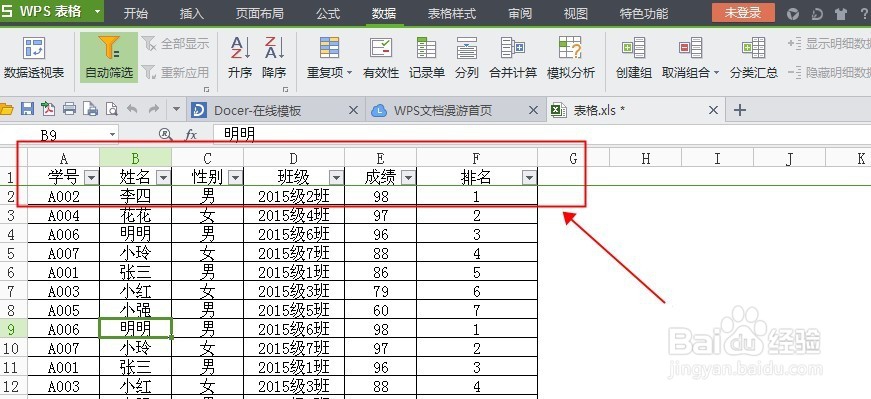
Task: Switch to the 公式 ribbon tab
Action: click(328, 13)
